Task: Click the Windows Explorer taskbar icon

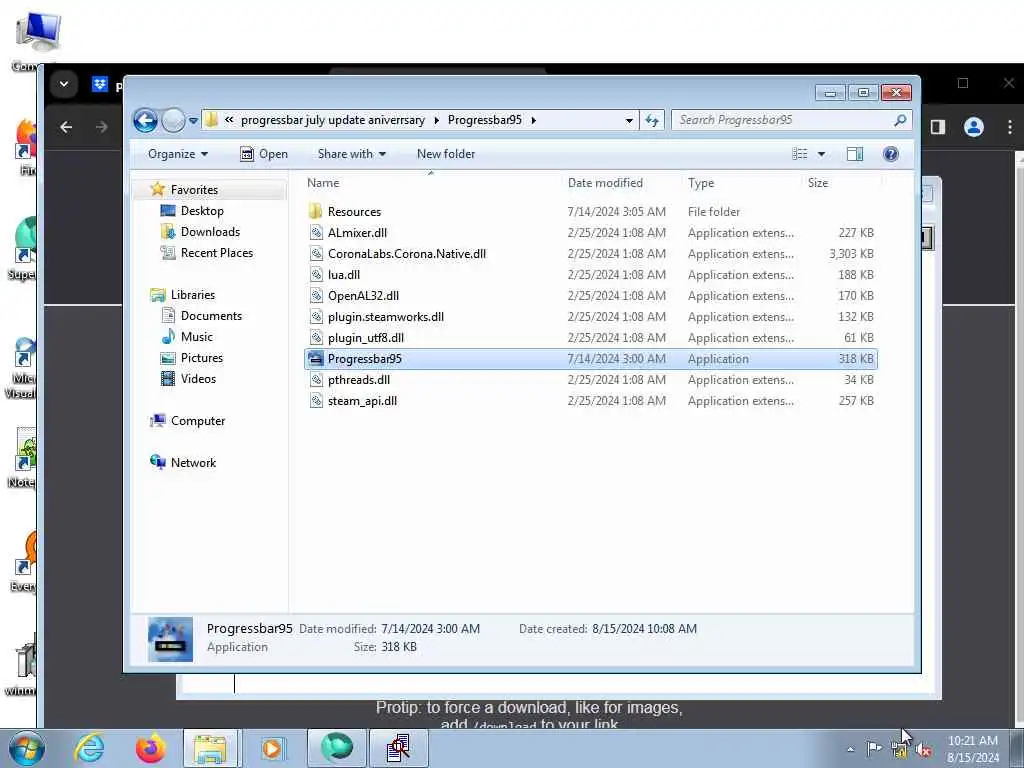Action: coord(211,748)
